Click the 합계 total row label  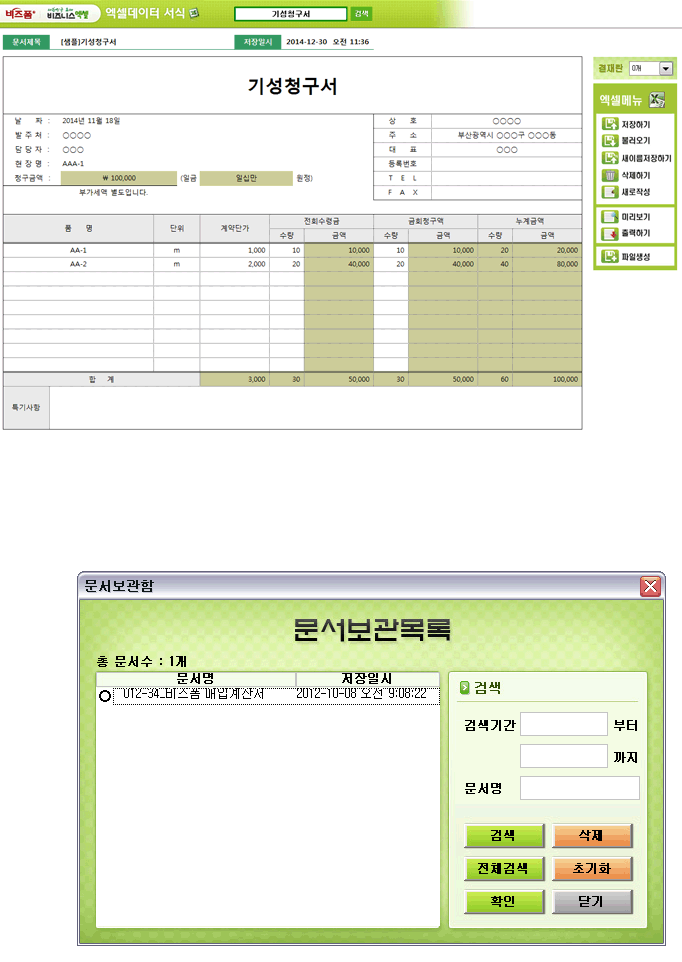(102, 379)
